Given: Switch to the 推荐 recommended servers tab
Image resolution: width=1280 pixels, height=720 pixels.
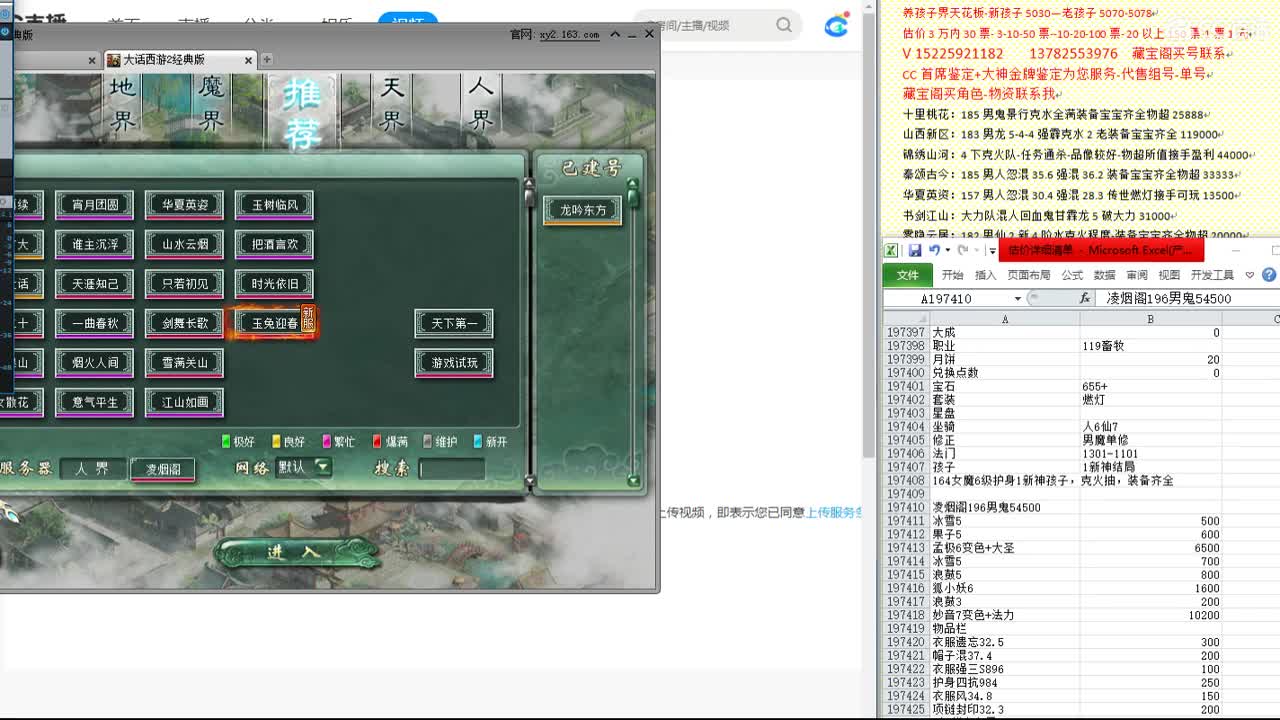Looking at the screenshot, I should pyautogui.click(x=301, y=112).
